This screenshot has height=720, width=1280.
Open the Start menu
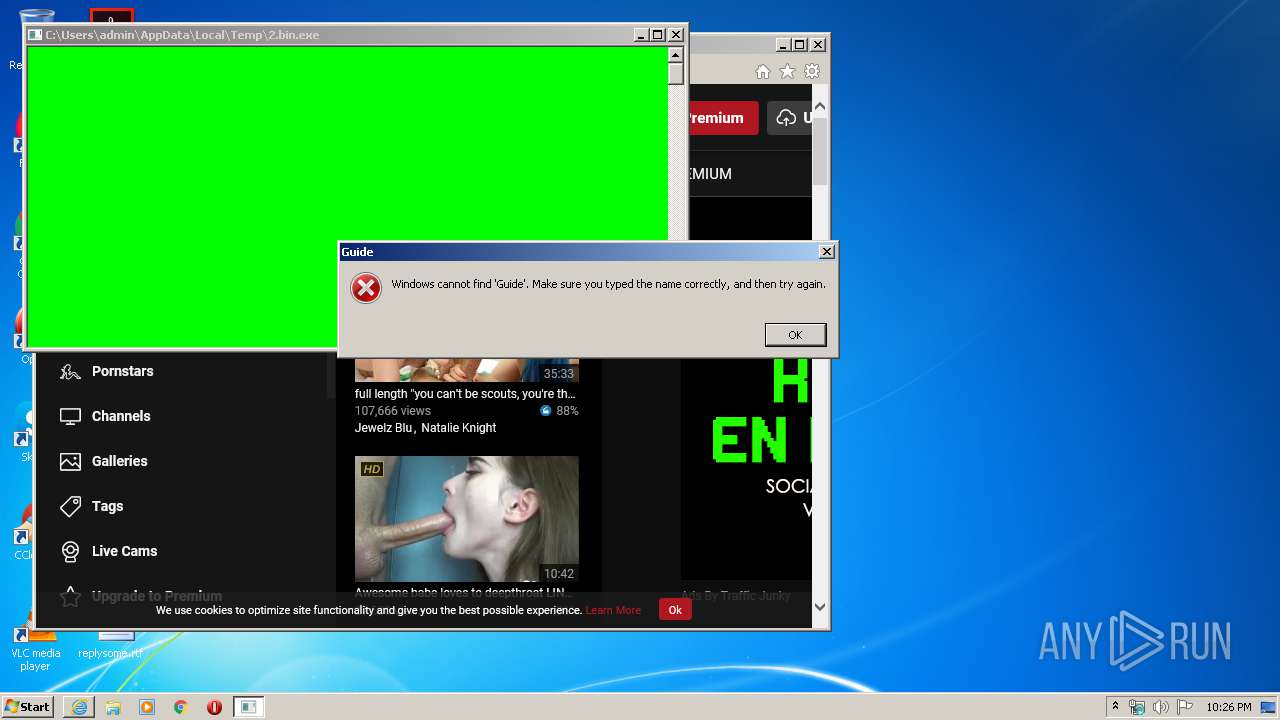[x=27, y=707]
